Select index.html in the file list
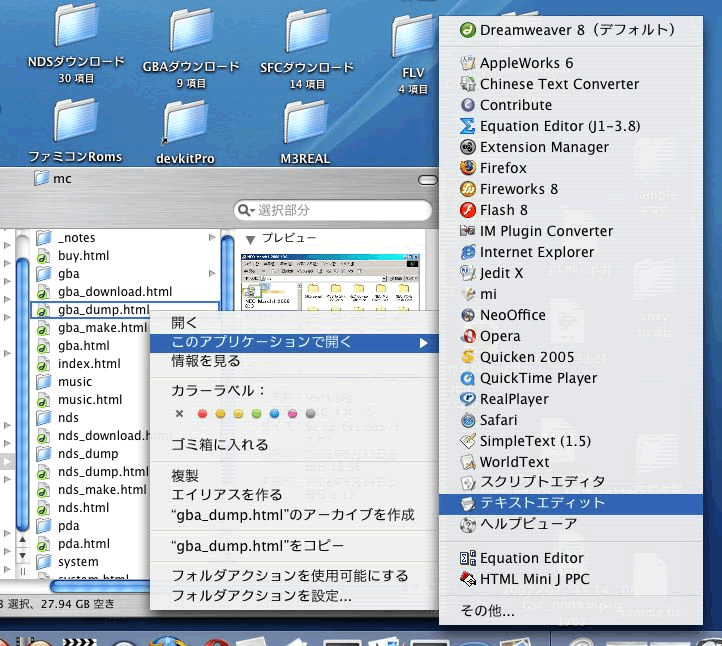 [92, 364]
